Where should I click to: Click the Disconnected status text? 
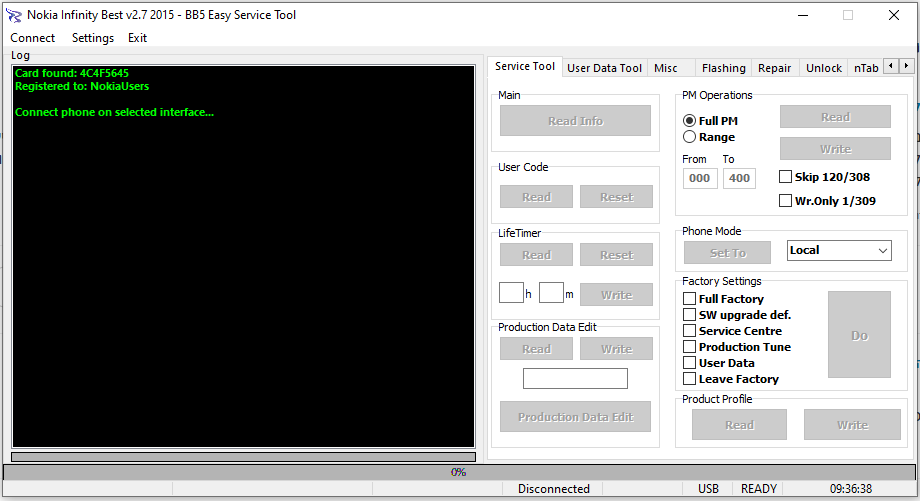(x=553, y=489)
